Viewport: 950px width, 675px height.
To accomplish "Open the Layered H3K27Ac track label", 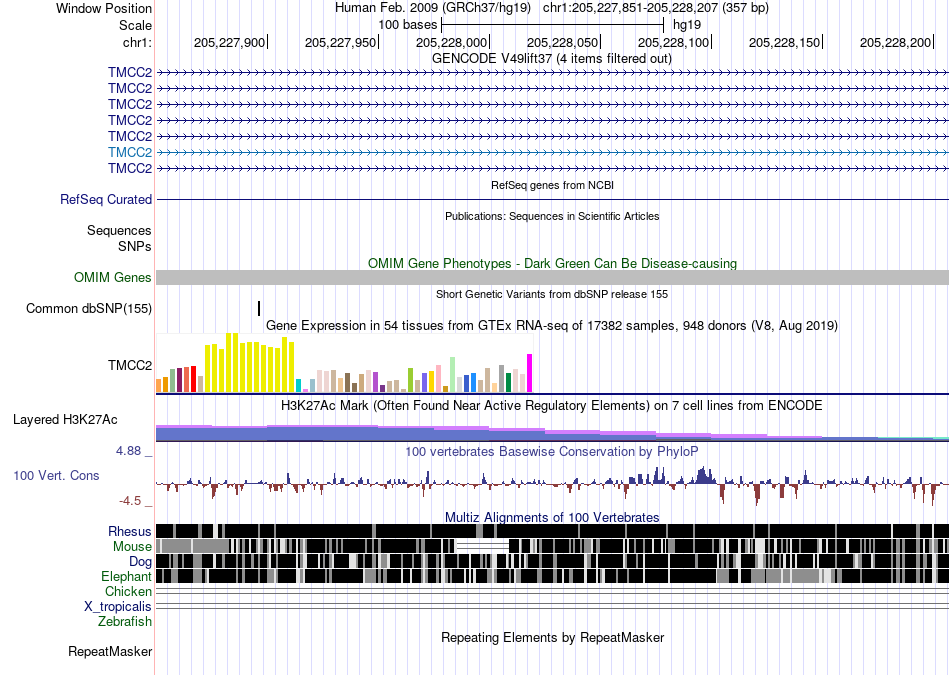I will 65,419.
